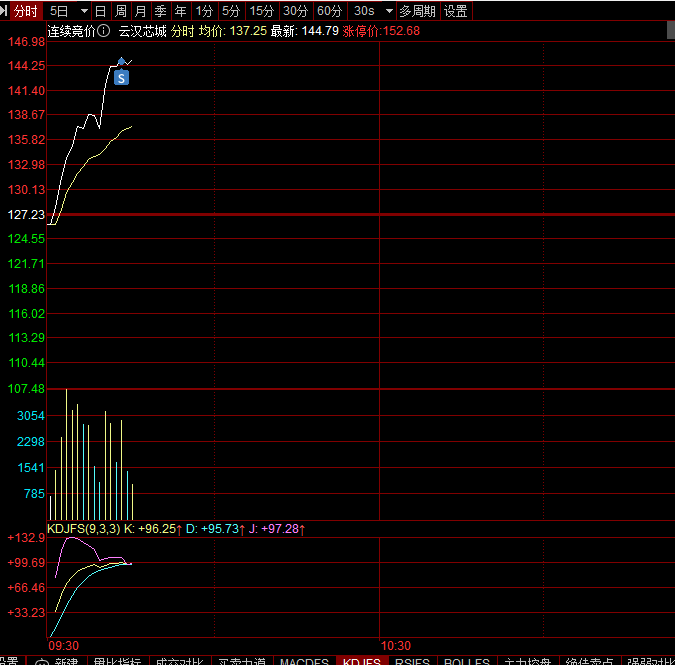Switch to the 周 weekly chart
This screenshot has height=665, width=675.
coord(121,11)
